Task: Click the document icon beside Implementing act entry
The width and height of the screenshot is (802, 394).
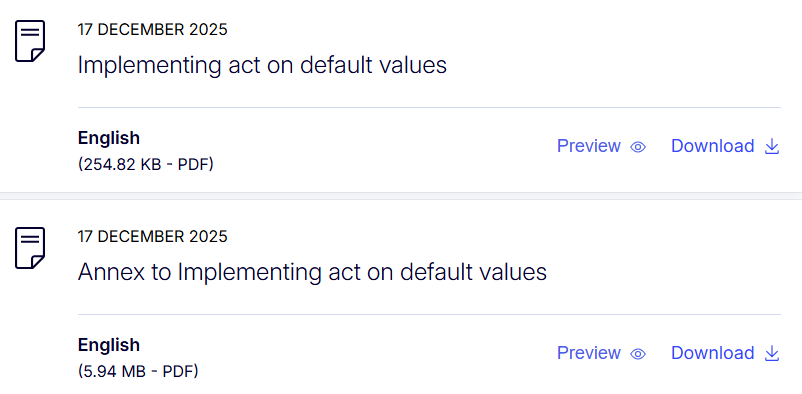Action: click(30, 41)
